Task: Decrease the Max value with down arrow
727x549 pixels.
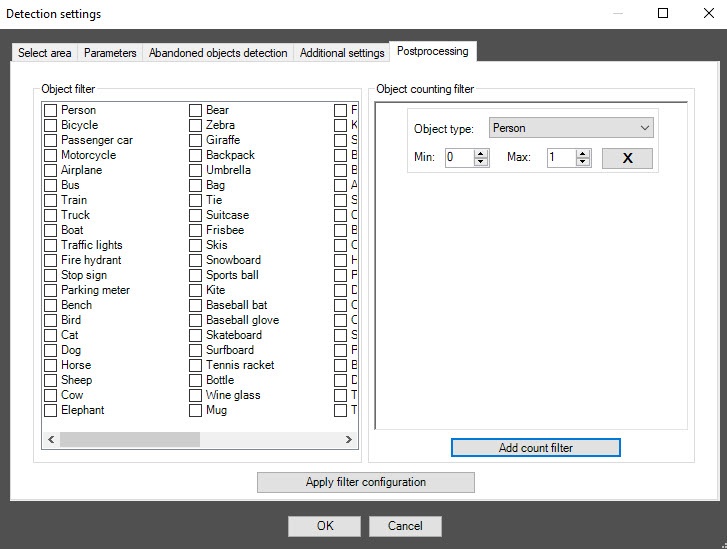Action: click(583, 162)
